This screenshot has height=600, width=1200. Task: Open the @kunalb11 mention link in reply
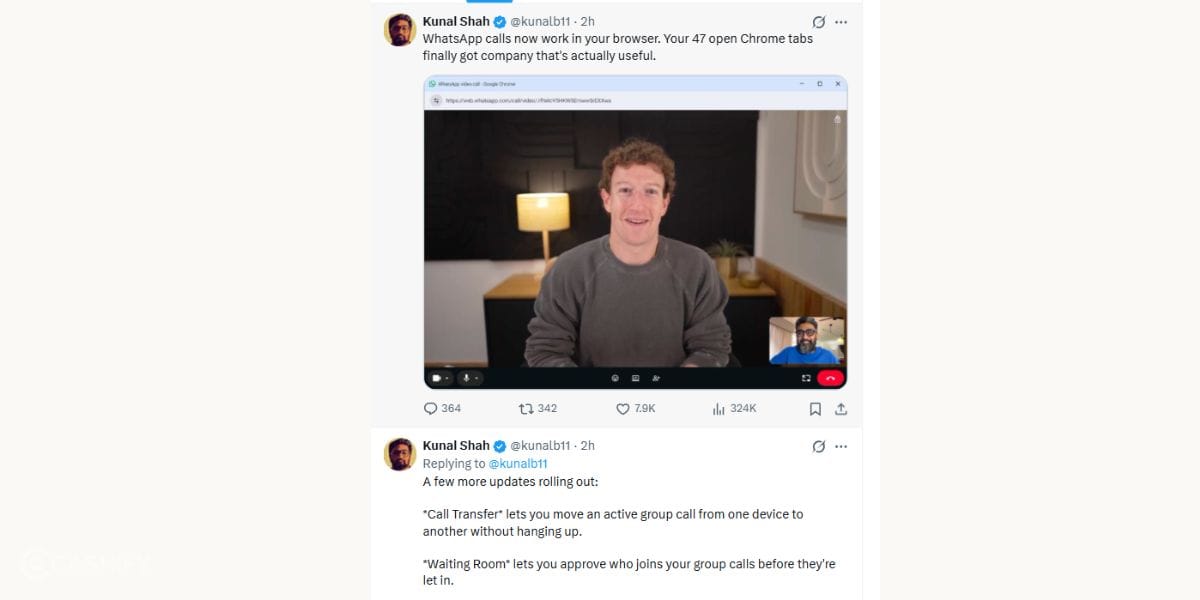tap(518, 464)
